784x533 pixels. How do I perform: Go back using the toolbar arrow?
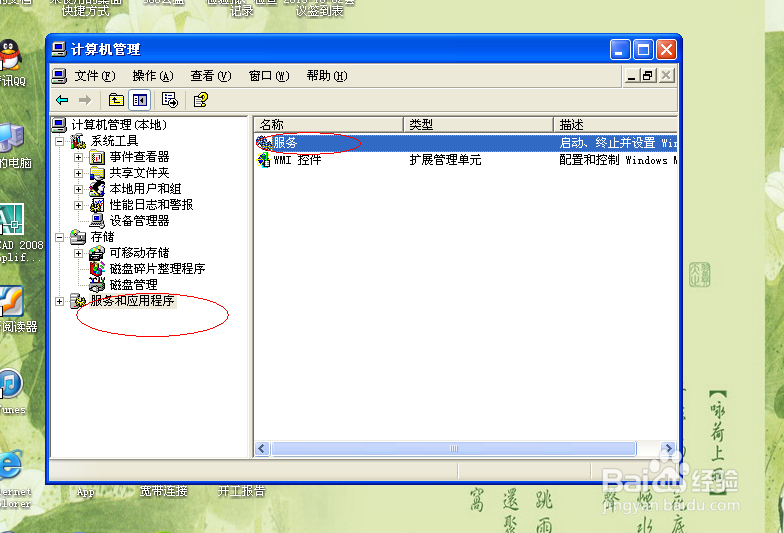(62, 100)
